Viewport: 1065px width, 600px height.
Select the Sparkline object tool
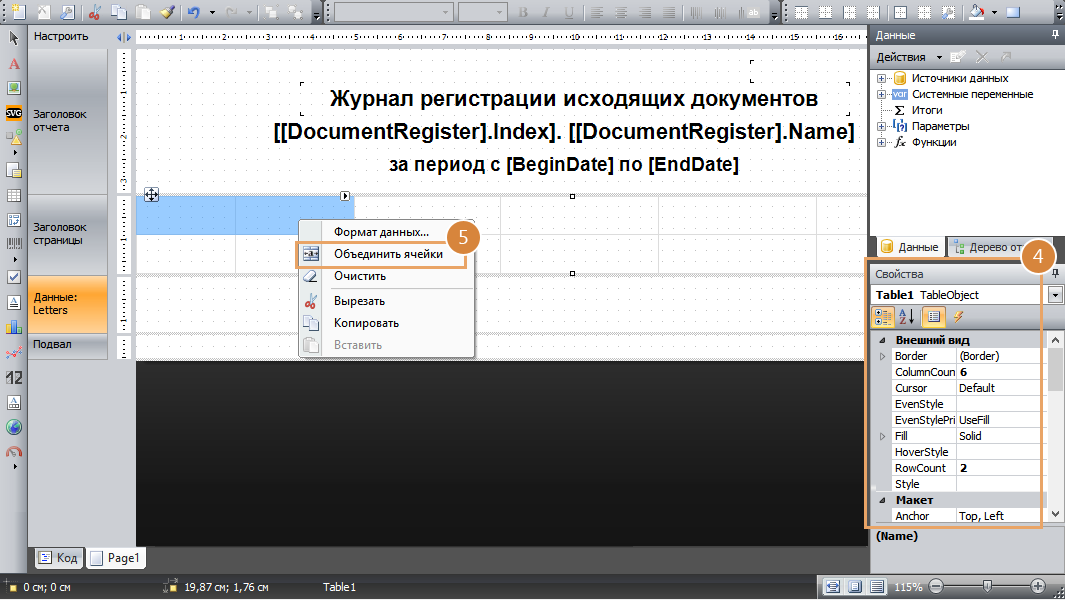point(14,353)
